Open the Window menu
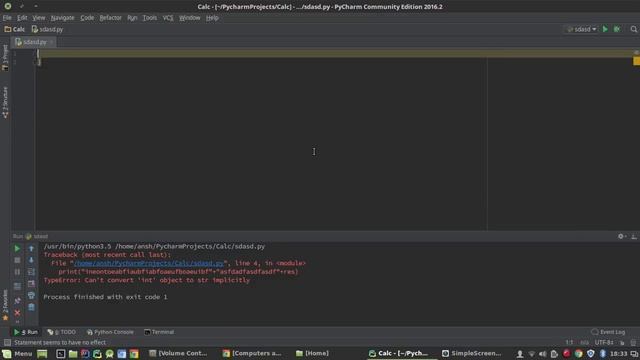 pyautogui.click(x=189, y=18)
